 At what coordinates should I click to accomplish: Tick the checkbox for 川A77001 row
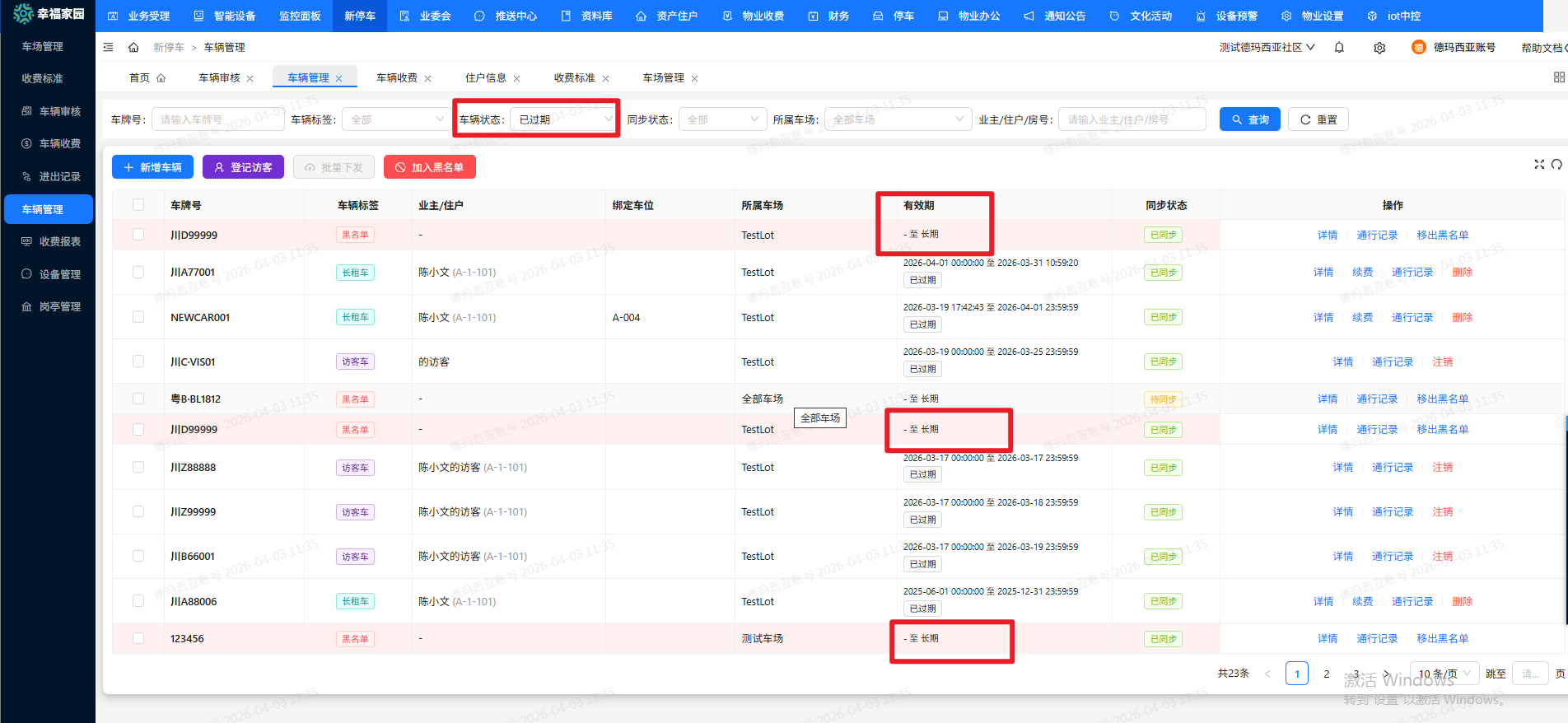(x=138, y=273)
